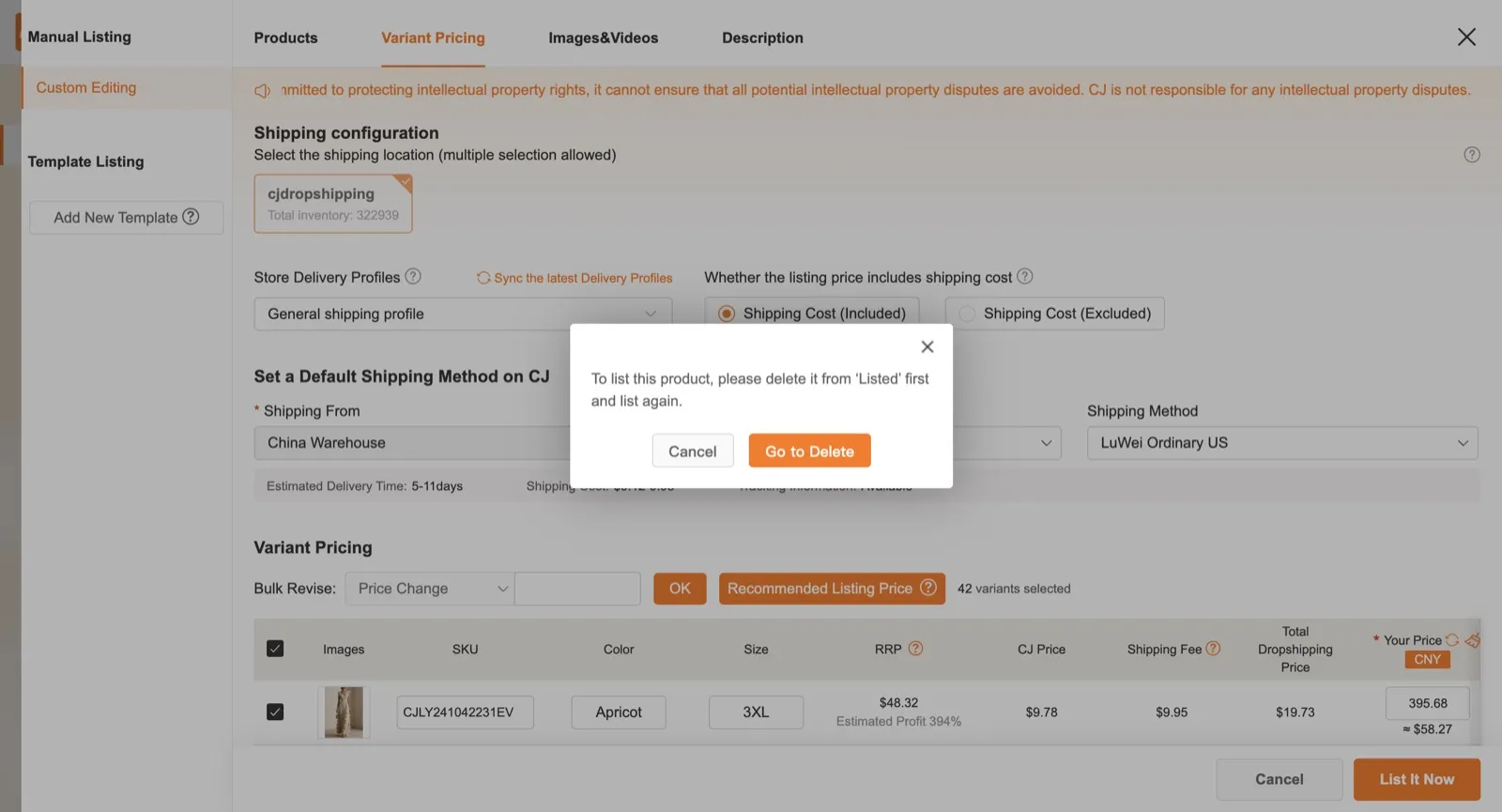
Task: Open the Shipping configuration help icon on the right
Action: [1472, 154]
